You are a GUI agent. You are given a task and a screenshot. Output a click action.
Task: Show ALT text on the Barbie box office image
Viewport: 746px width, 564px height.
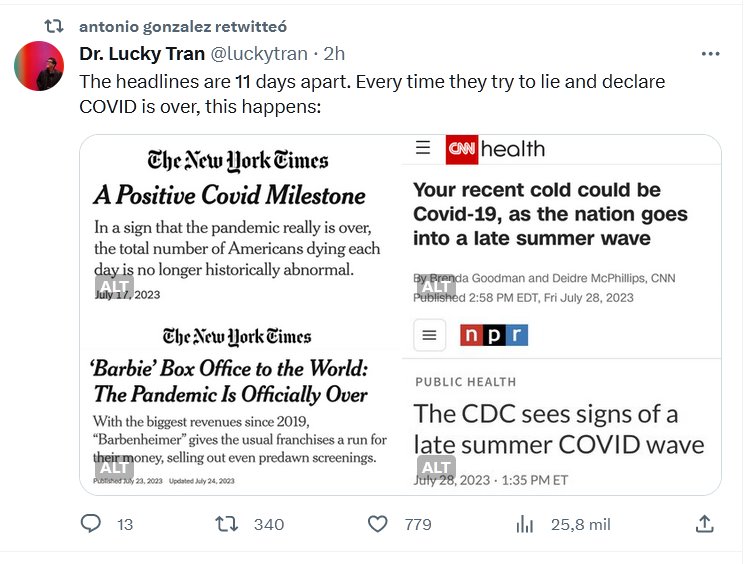pyautogui.click(x=114, y=467)
